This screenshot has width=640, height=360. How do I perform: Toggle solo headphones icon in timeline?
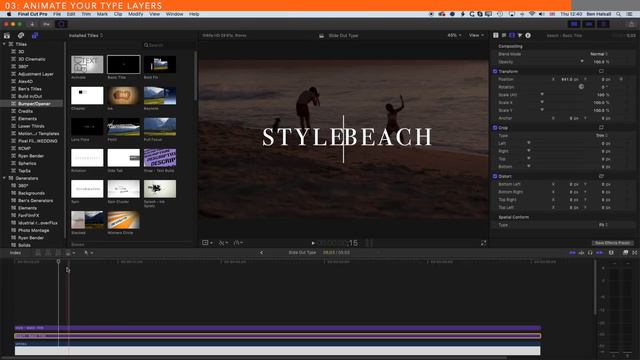[x=590, y=253]
